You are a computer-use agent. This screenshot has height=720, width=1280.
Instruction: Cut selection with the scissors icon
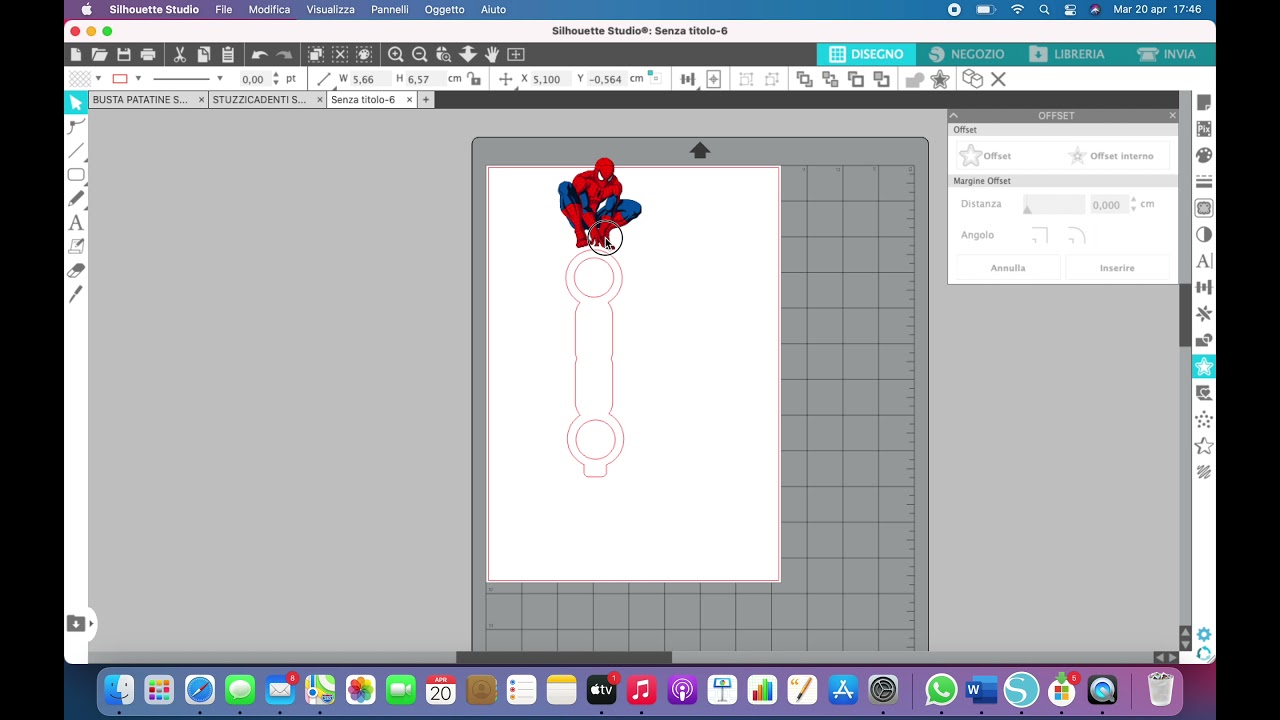[180, 54]
